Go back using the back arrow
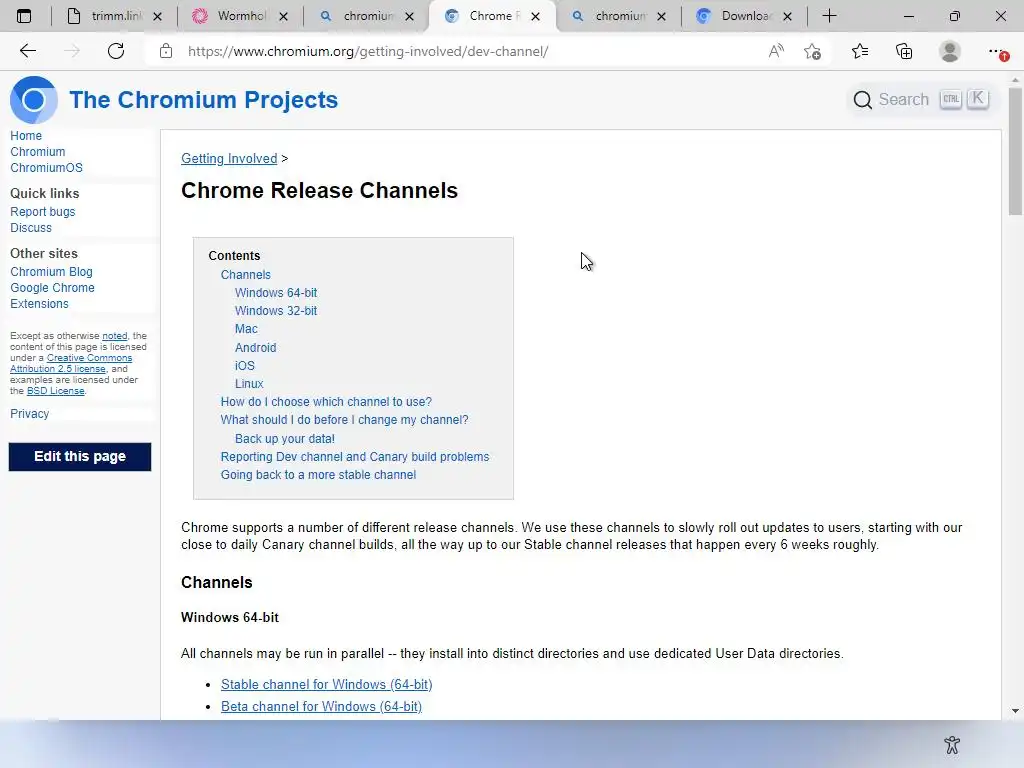 [x=27, y=51]
